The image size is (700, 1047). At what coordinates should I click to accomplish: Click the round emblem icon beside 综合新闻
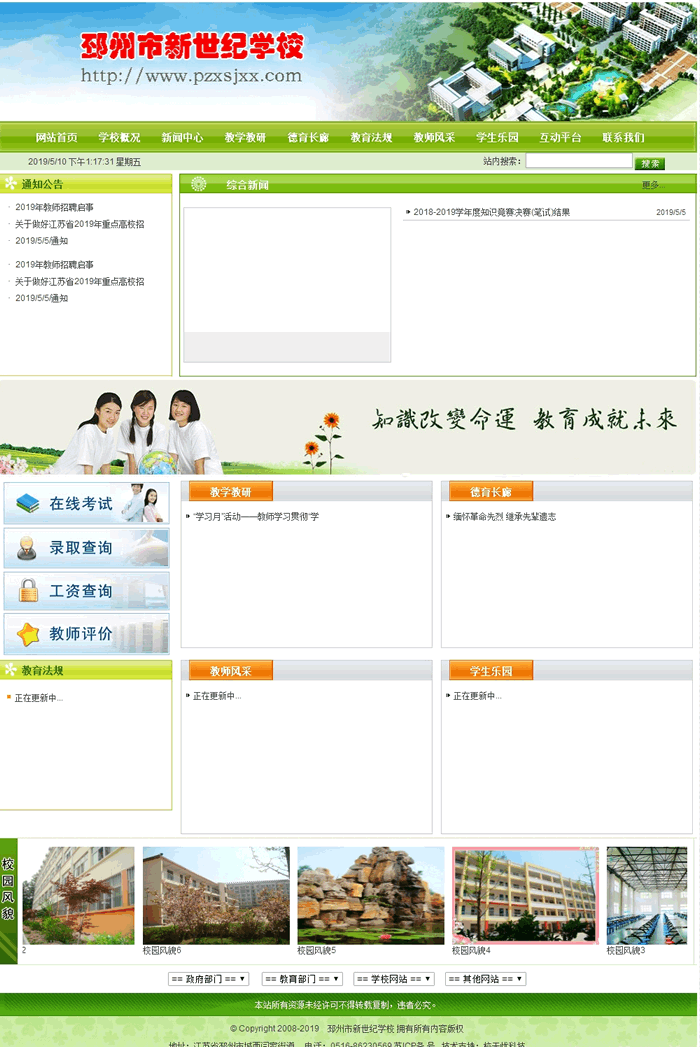(x=198, y=184)
